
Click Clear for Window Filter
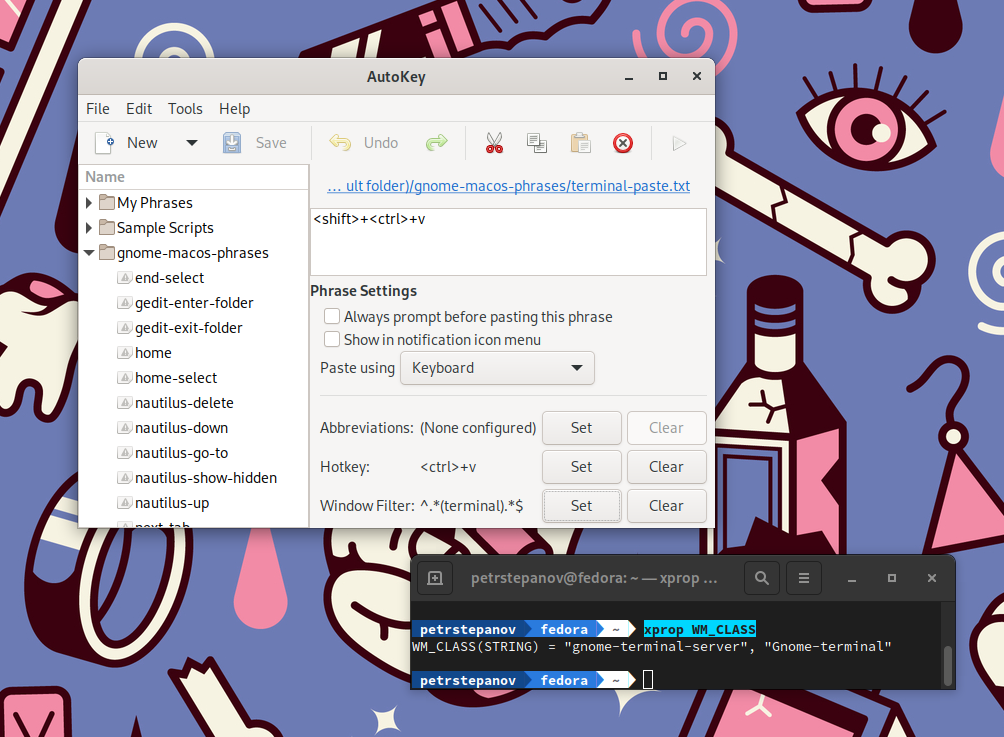(666, 506)
